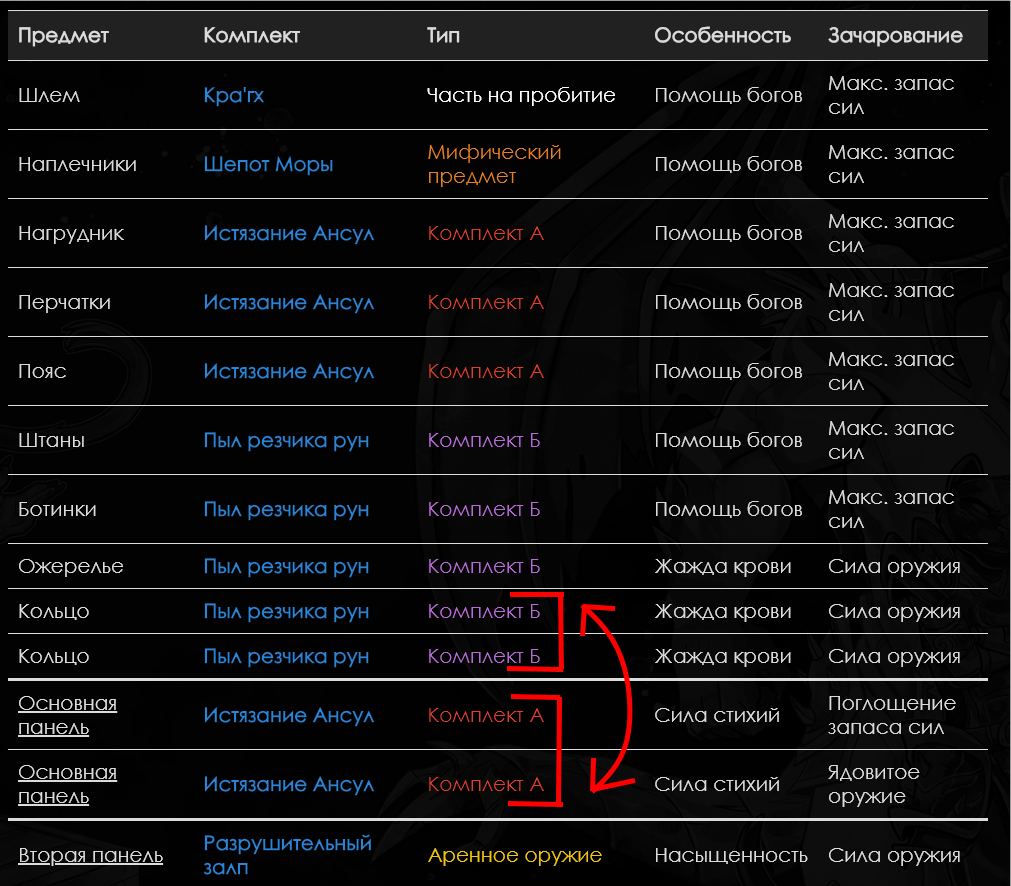Click Помощь богов in the Шлем row
1011x886 pixels.
(x=729, y=95)
